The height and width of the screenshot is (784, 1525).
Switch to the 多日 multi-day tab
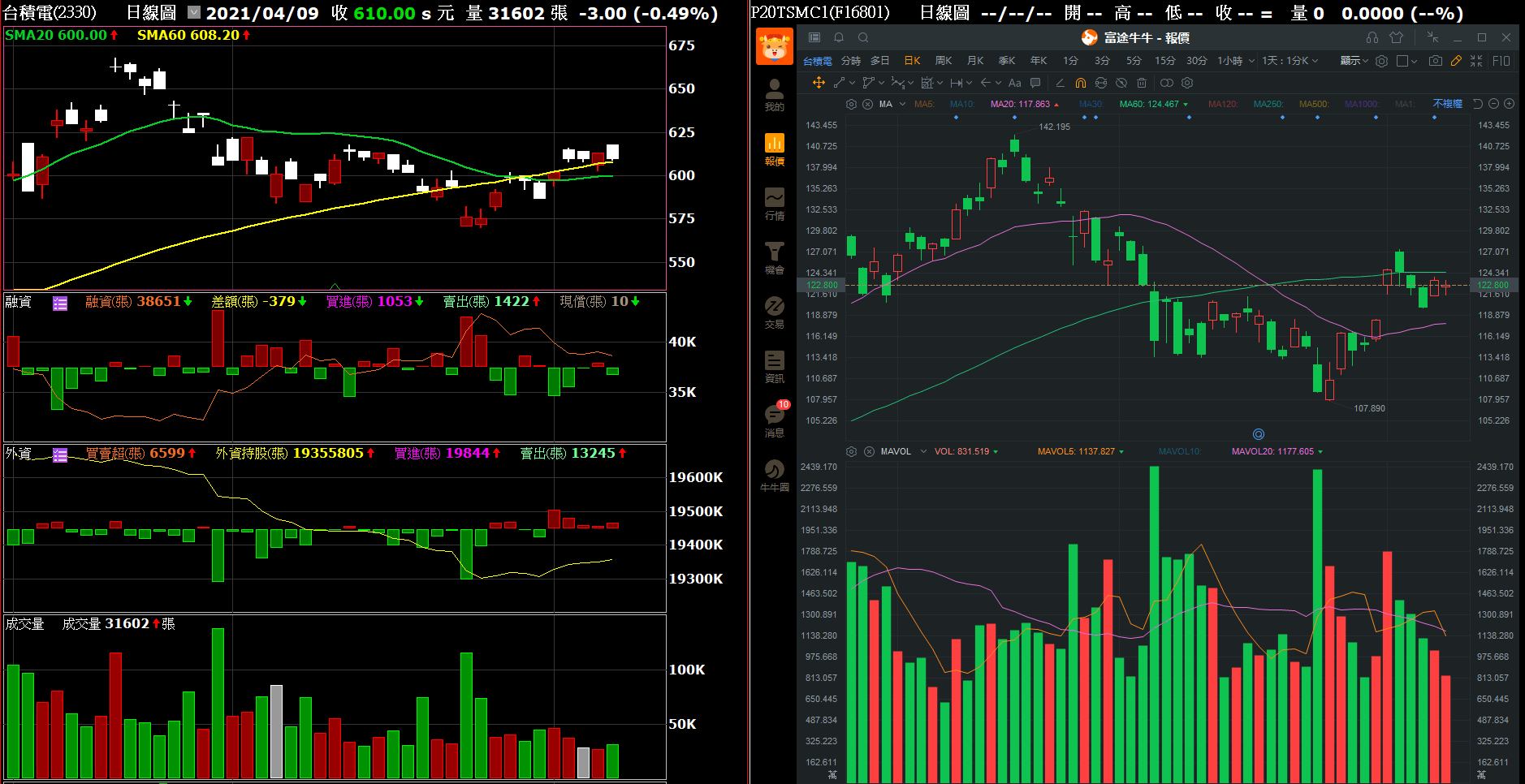pyautogui.click(x=880, y=61)
